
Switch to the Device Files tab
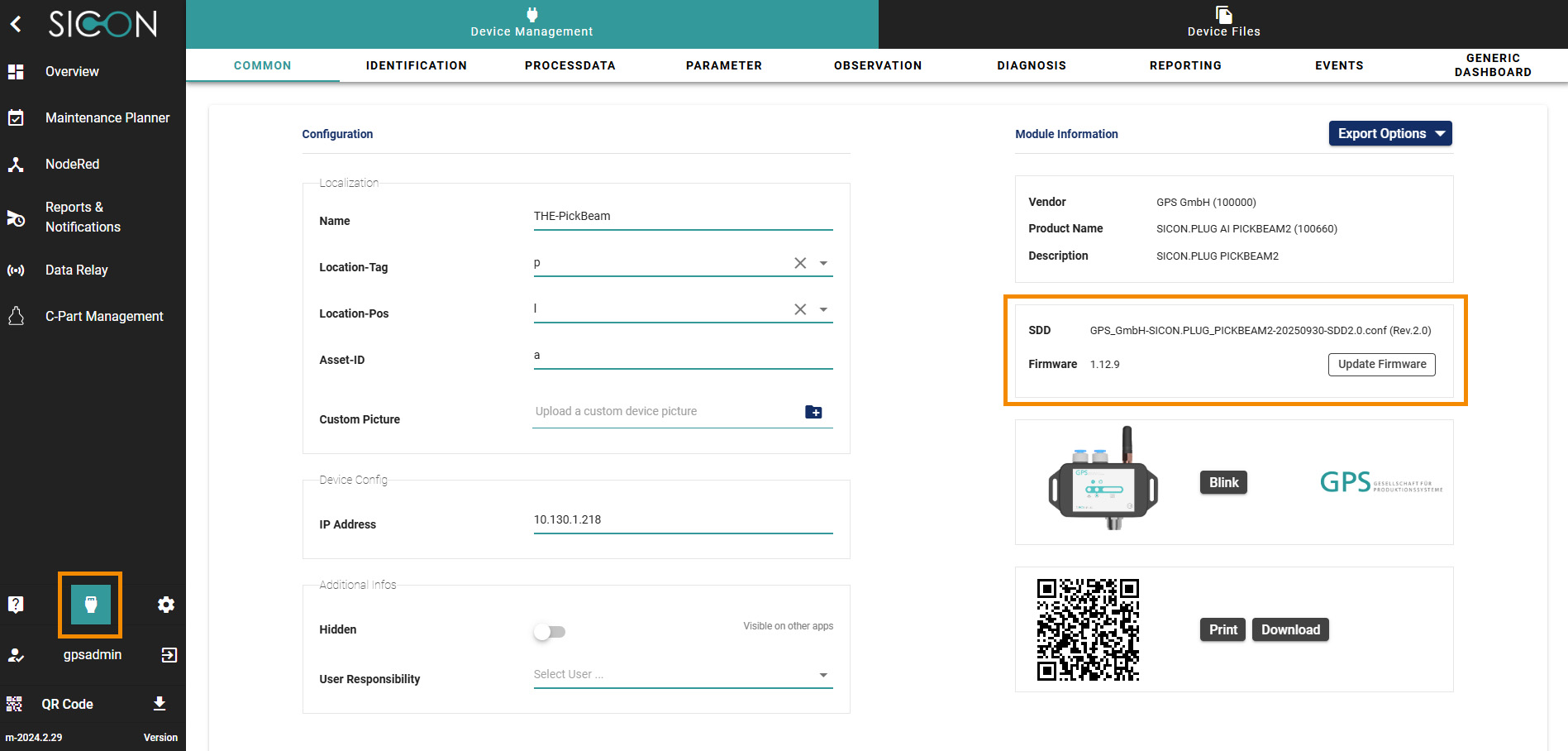(1223, 23)
